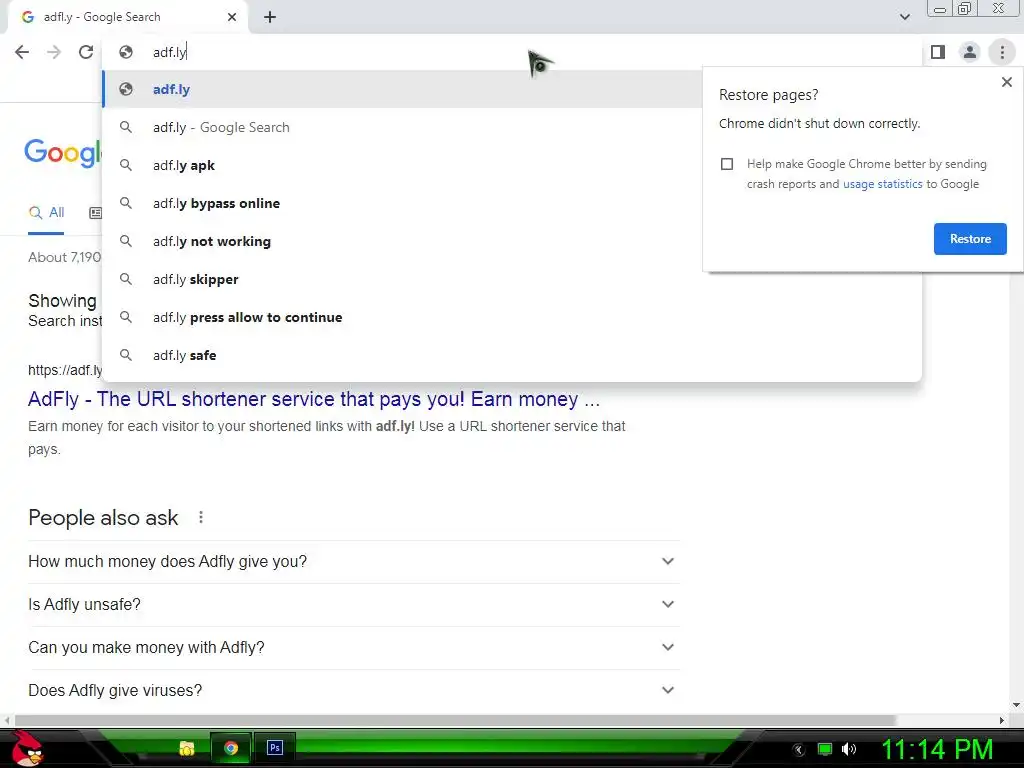
Task: Expand 'Can you make money with Adfly?'
Action: [353, 648]
